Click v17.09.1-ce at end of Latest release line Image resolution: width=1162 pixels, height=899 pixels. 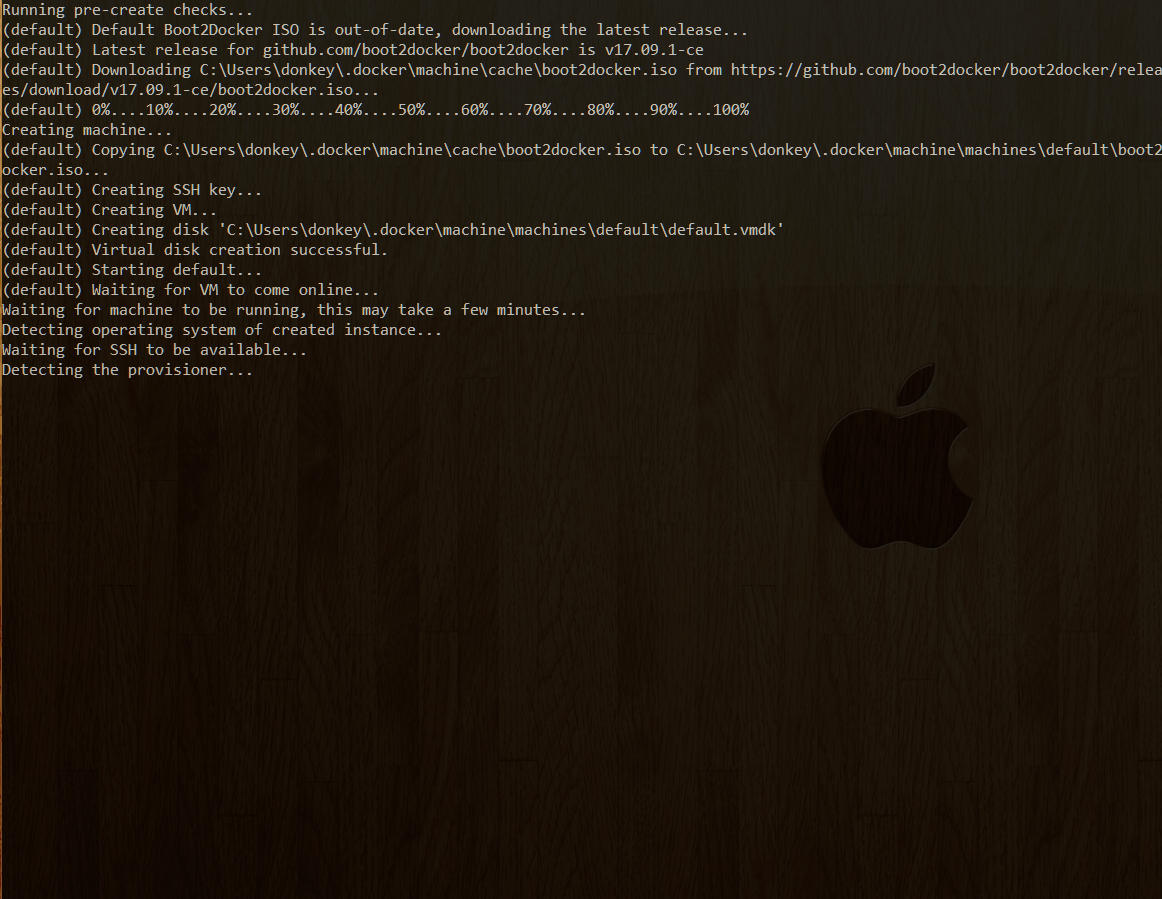[659, 50]
